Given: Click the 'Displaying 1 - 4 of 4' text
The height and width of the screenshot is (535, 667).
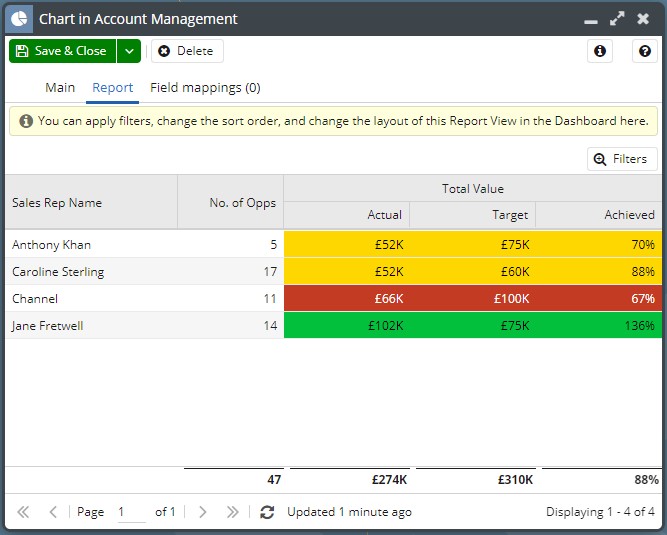Looking at the screenshot, I should [600, 512].
